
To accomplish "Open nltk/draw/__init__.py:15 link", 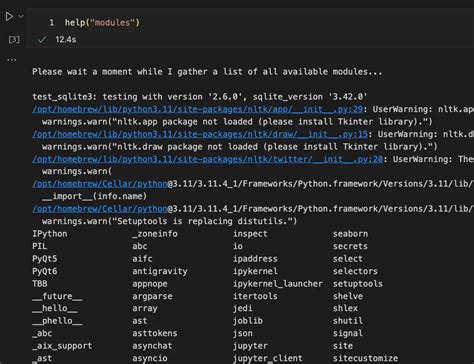I will pos(200,134).
